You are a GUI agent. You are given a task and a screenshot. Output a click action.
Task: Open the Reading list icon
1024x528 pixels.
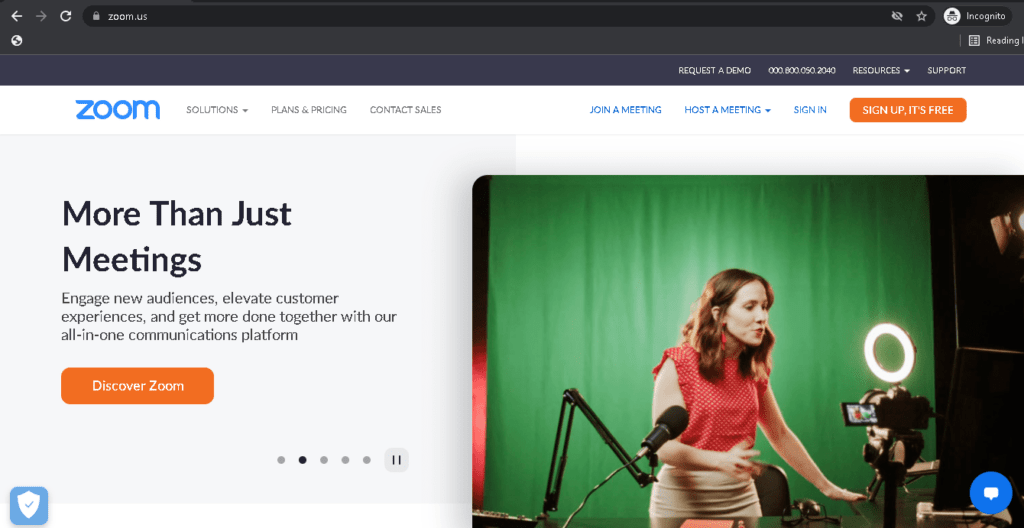(974, 41)
